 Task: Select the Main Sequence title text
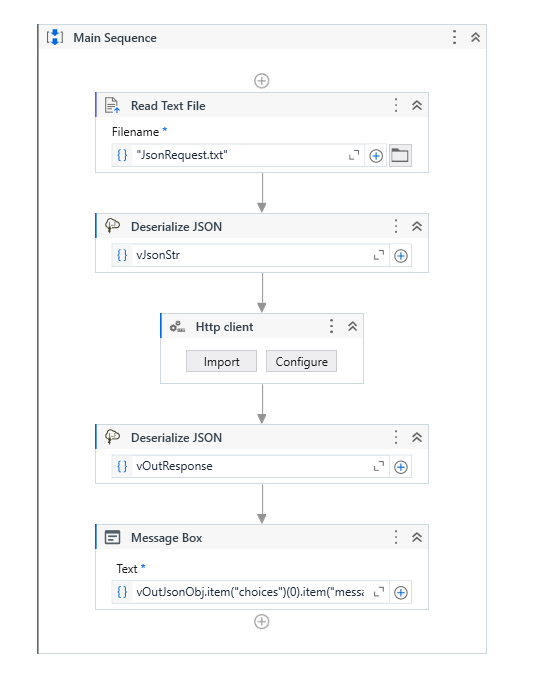tap(115, 38)
